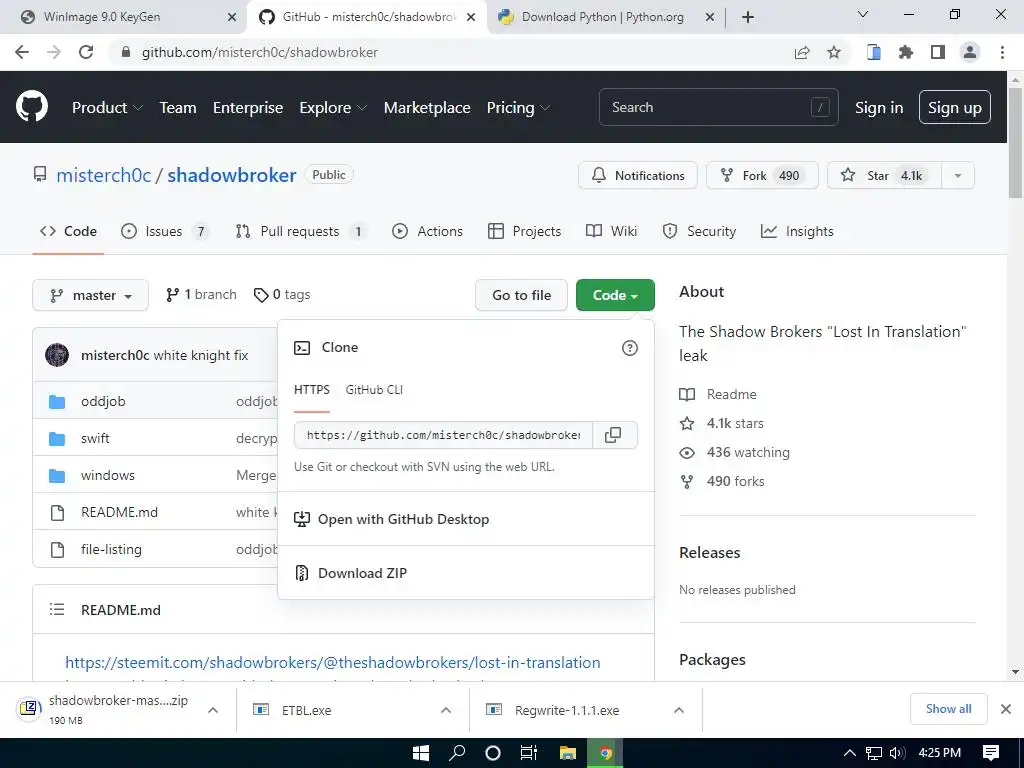Open the Wiki tab

(x=611, y=231)
